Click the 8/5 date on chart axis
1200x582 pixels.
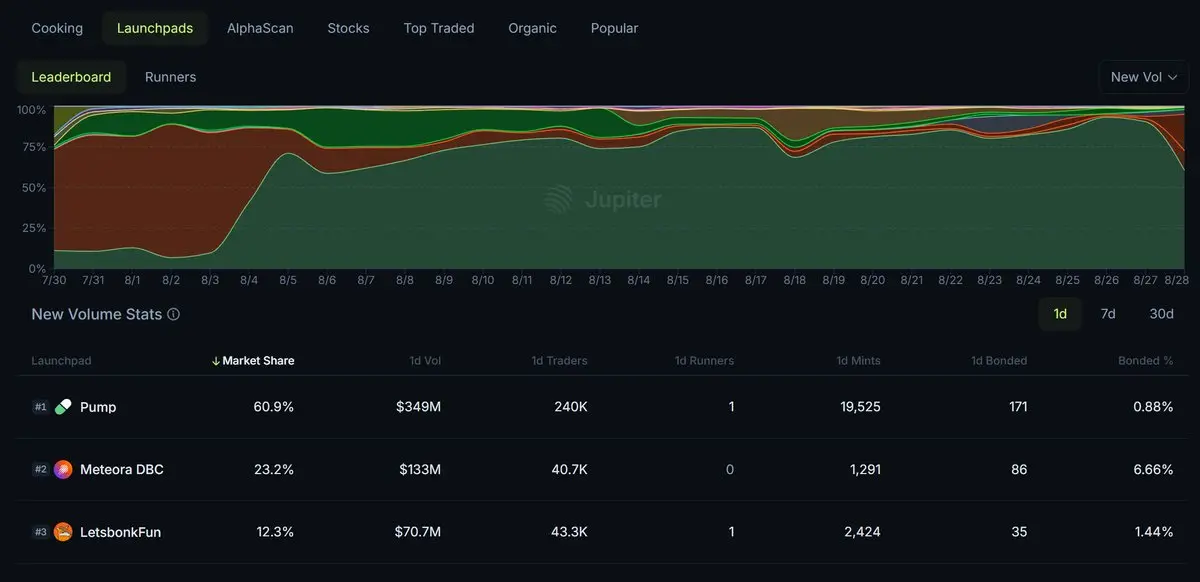click(x=288, y=281)
